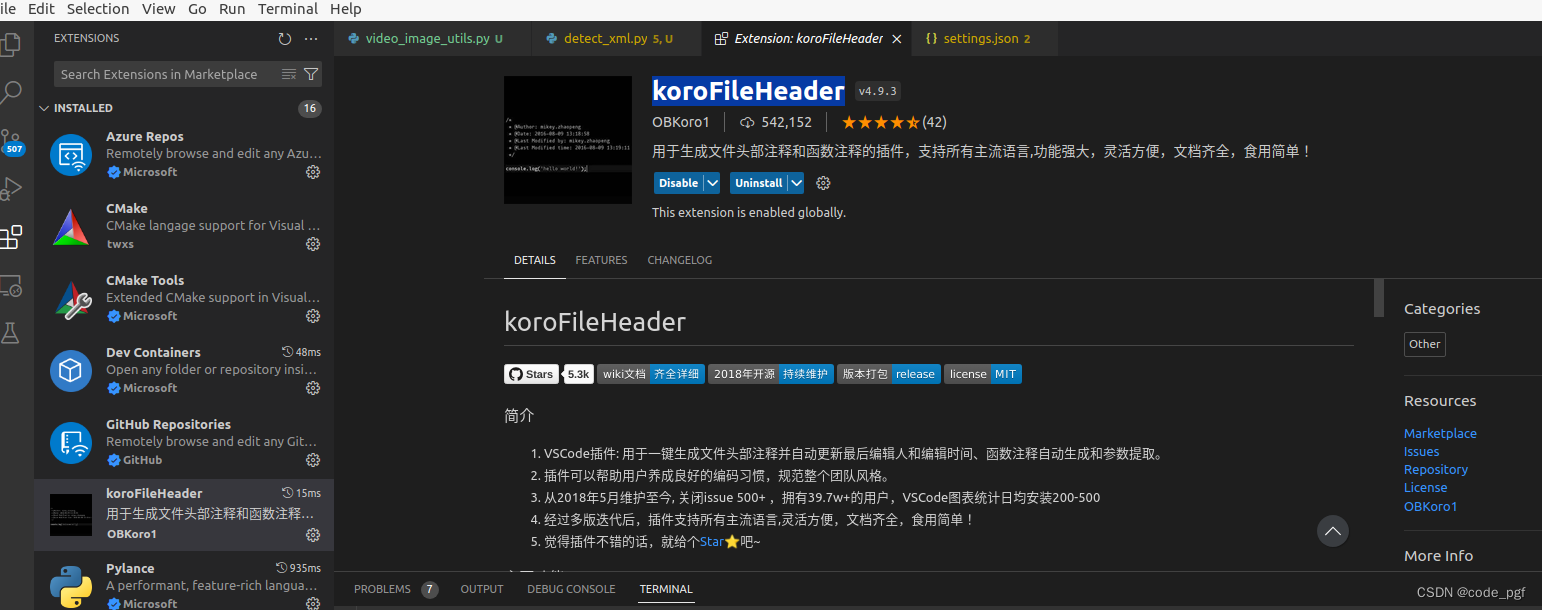Click the Star link in the readme

coord(711,541)
